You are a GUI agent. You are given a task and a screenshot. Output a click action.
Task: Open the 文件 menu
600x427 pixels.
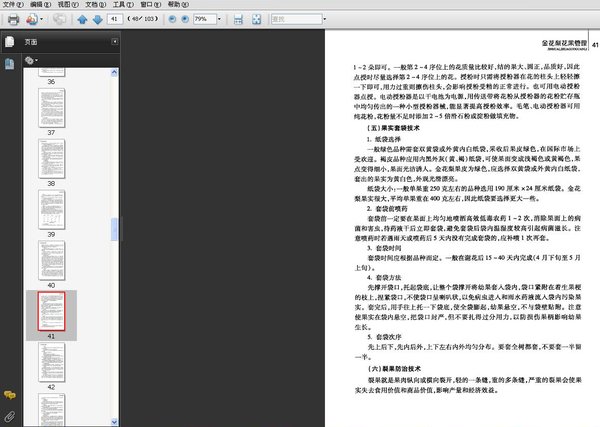(x=11, y=5)
